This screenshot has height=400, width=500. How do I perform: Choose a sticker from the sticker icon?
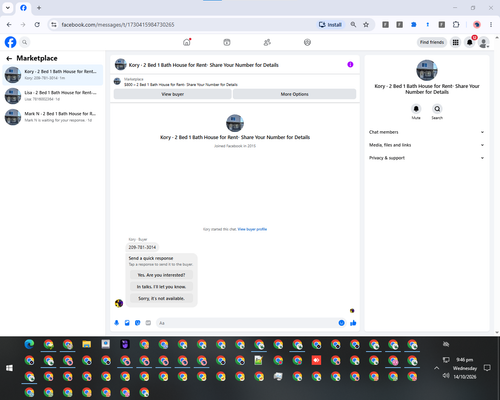pos(138,323)
